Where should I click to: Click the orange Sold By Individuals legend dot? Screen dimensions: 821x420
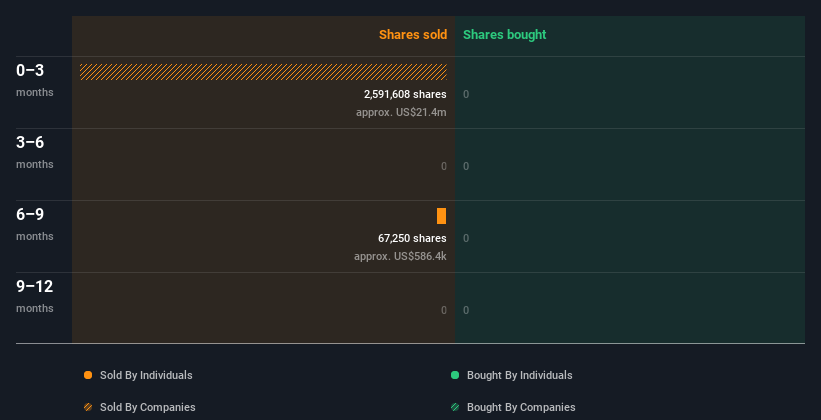tap(88, 375)
